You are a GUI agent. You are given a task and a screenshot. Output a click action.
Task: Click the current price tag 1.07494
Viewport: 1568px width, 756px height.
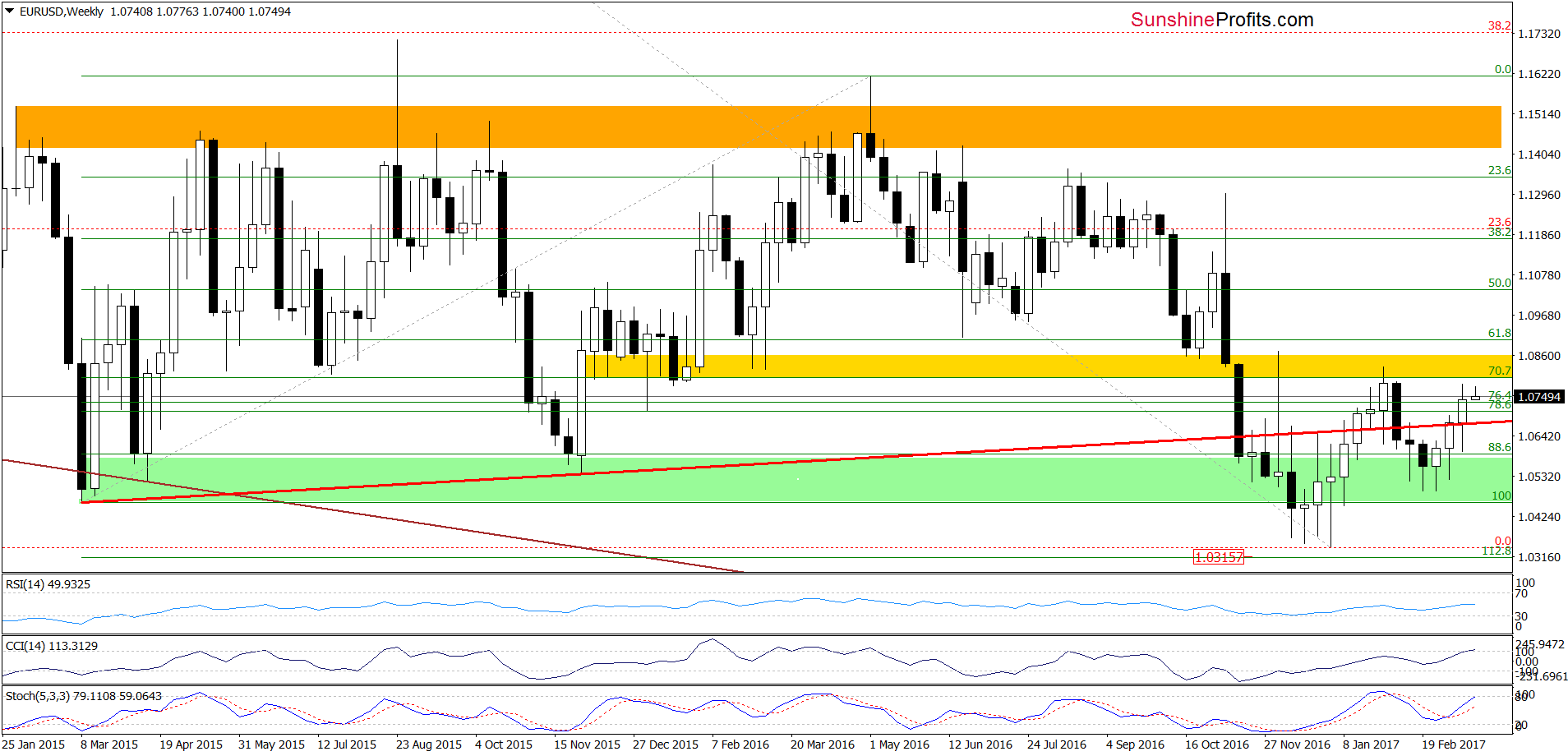pyautogui.click(x=1539, y=397)
